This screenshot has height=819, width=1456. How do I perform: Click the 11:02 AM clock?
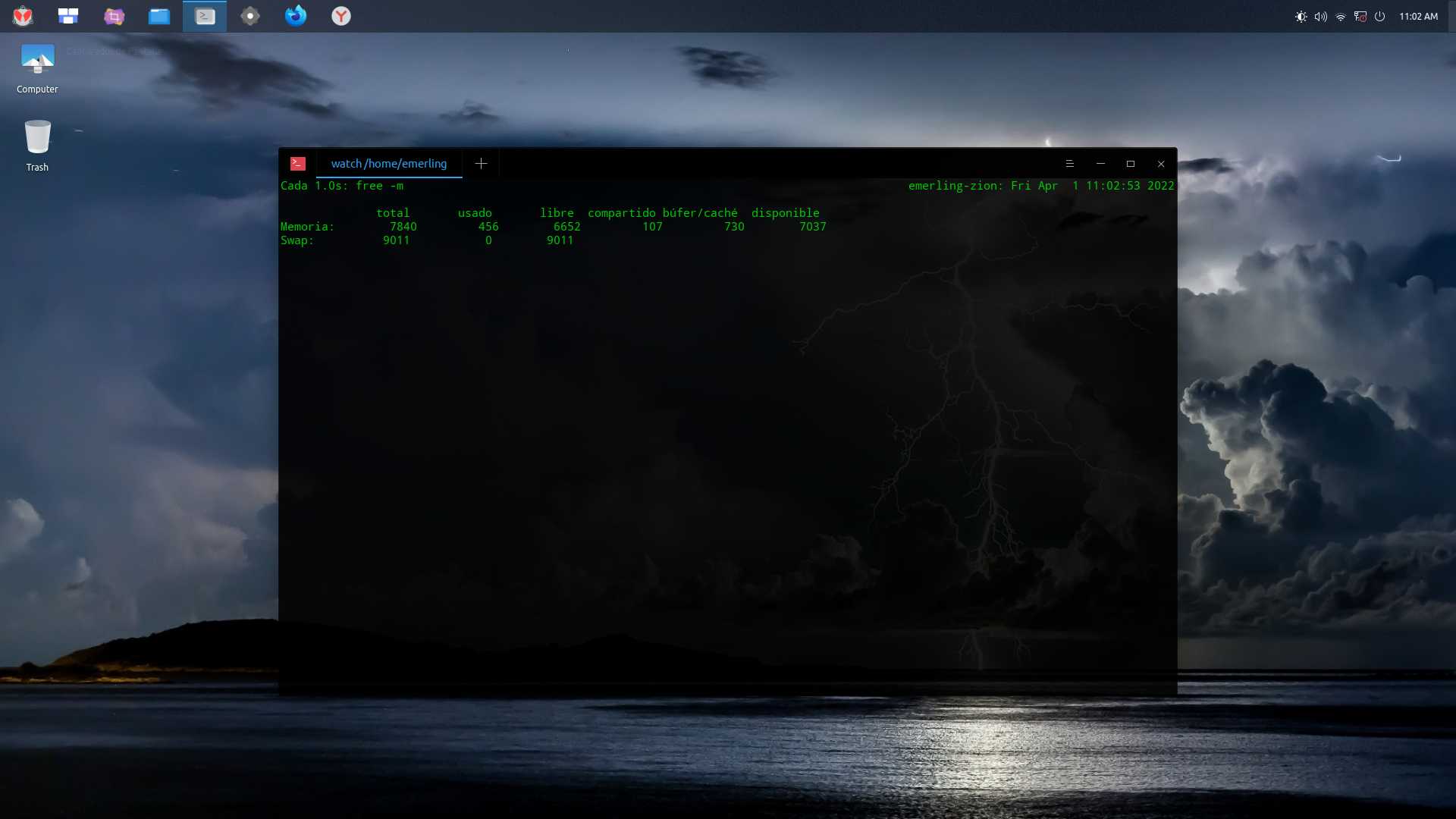click(x=1418, y=17)
